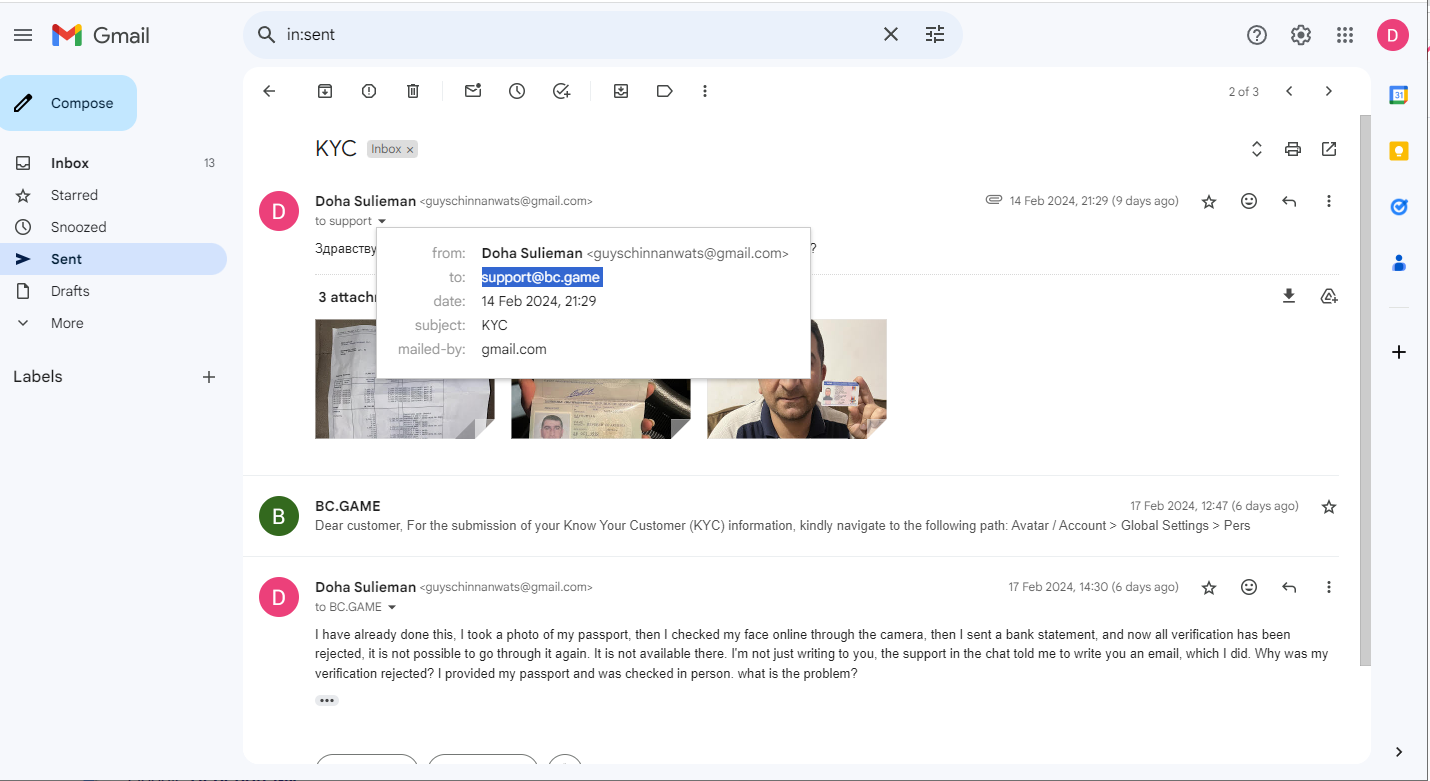
Task: Open Google Keep side panel
Action: [1399, 151]
